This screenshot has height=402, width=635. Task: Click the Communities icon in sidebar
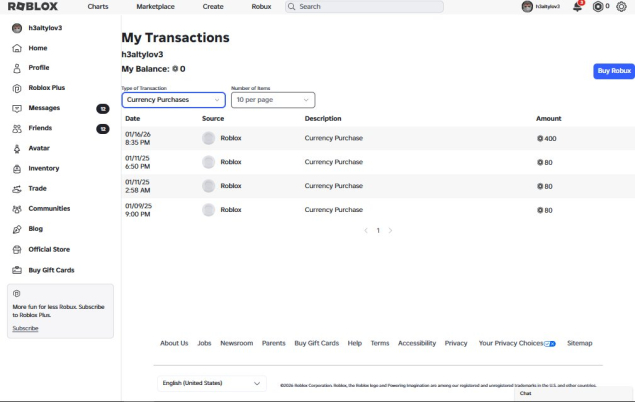17,209
